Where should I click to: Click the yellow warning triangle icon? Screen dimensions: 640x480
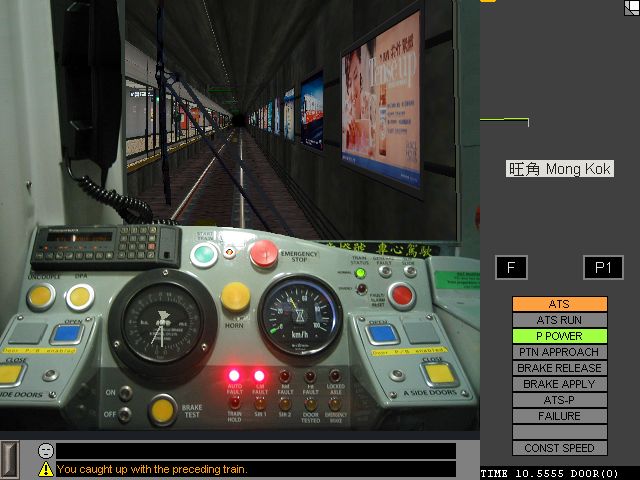pyautogui.click(x=46, y=469)
